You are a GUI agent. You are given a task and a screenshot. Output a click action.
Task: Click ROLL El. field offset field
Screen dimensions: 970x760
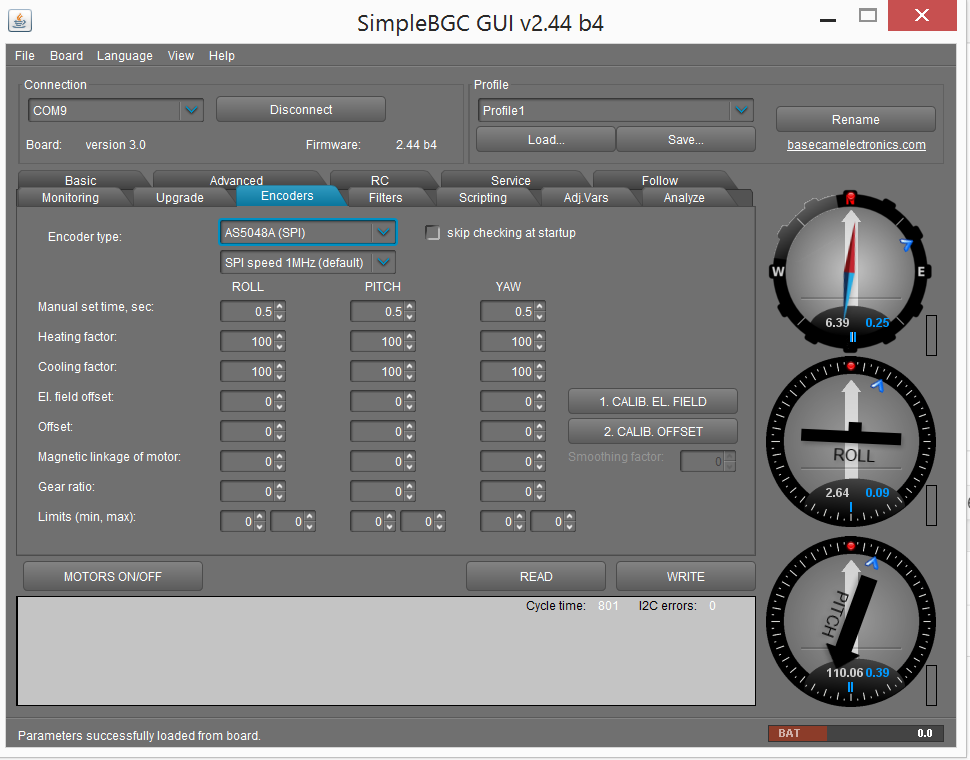point(247,401)
